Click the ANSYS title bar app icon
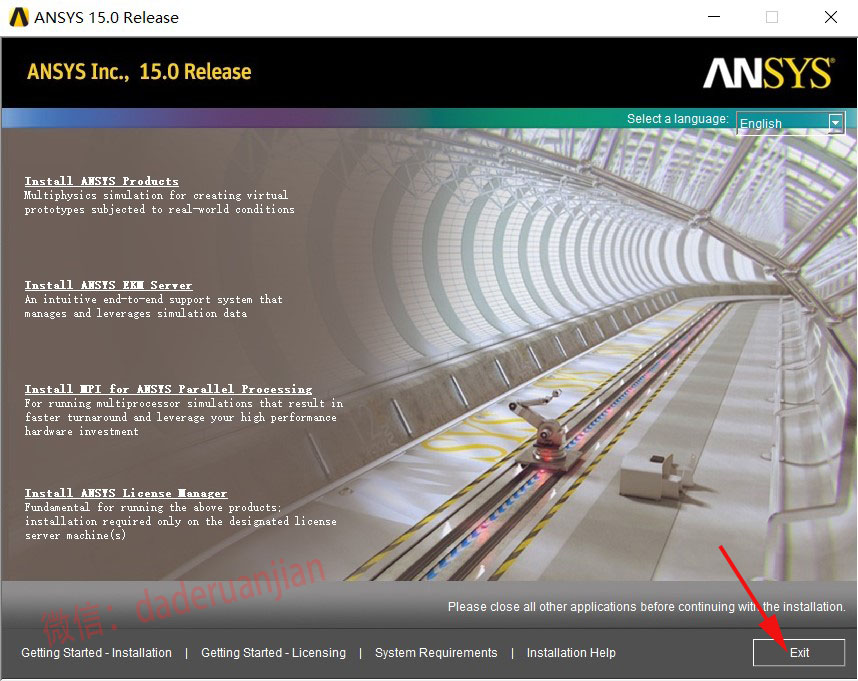The image size is (858, 681). tap(19, 18)
